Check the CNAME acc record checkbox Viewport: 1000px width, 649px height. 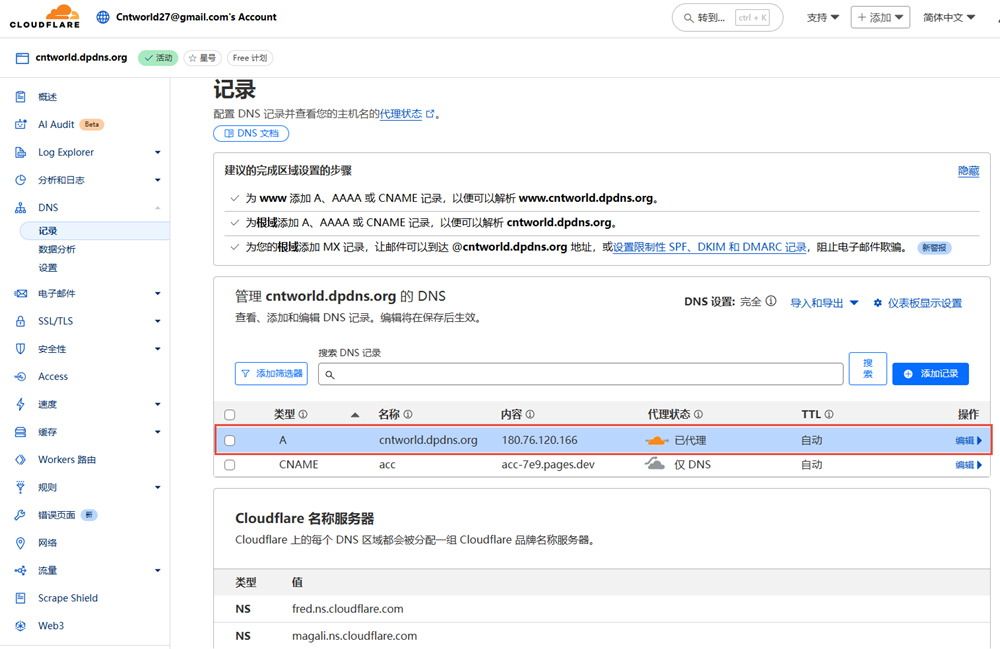coord(230,465)
